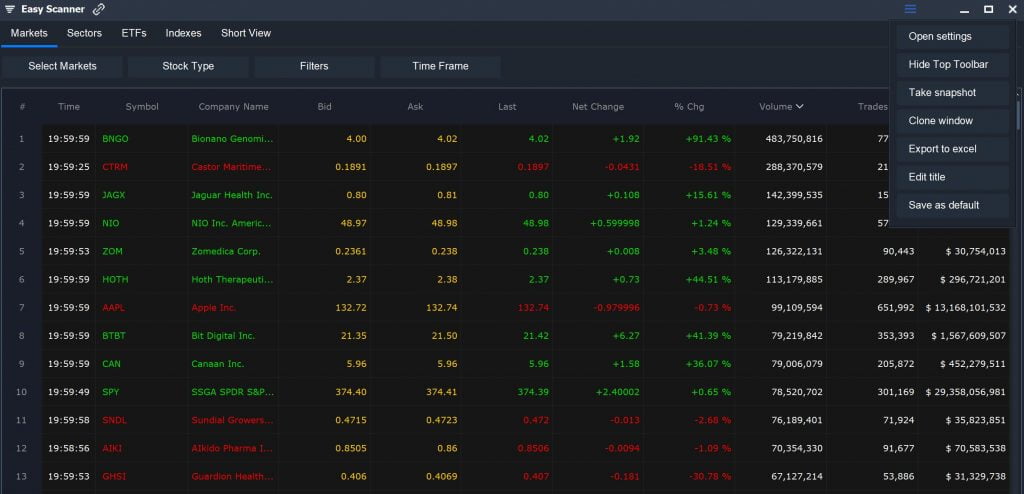The width and height of the screenshot is (1024, 494).
Task: Switch to the Sectors tab
Action: click(84, 33)
